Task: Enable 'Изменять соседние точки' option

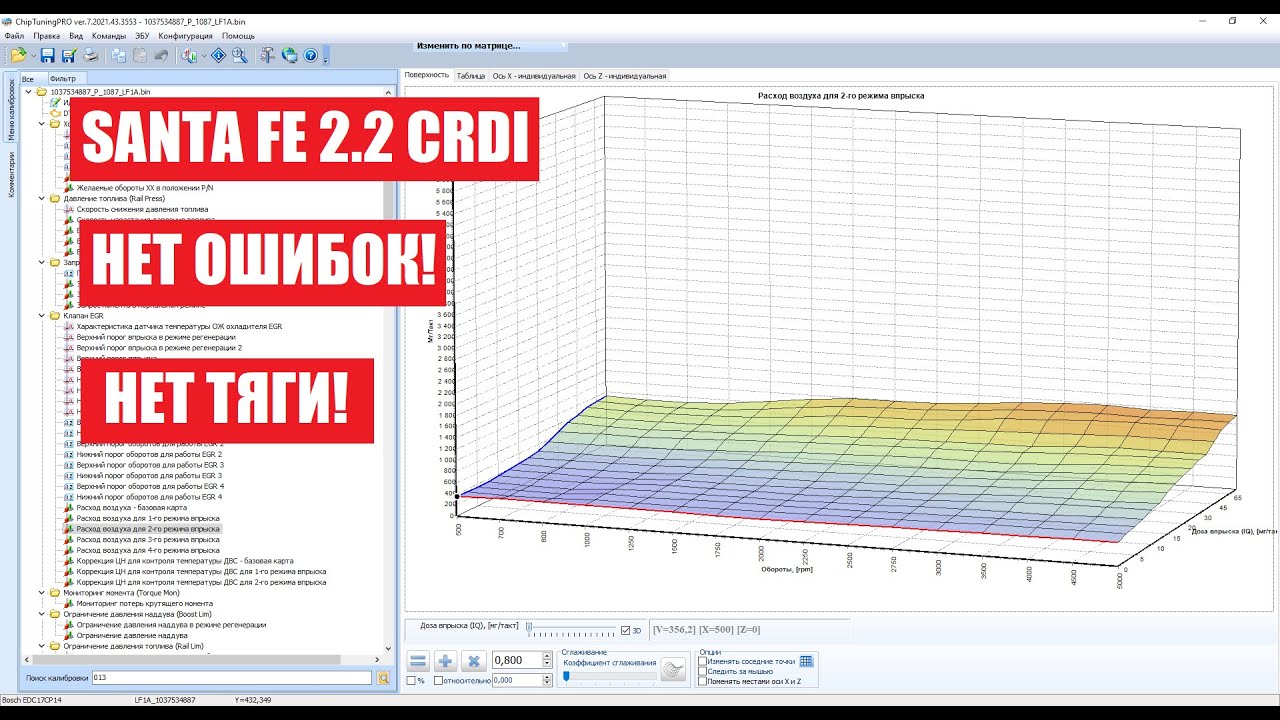Action: coord(702,661)
